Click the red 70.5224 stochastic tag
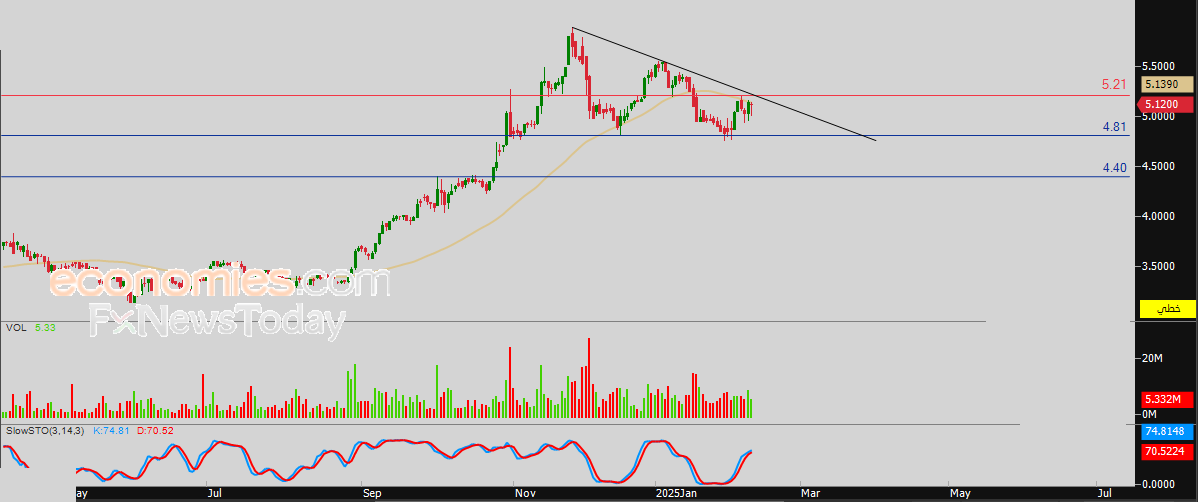The height and width of the screenshot is (502, 1198). click(x=1167, y=452)
